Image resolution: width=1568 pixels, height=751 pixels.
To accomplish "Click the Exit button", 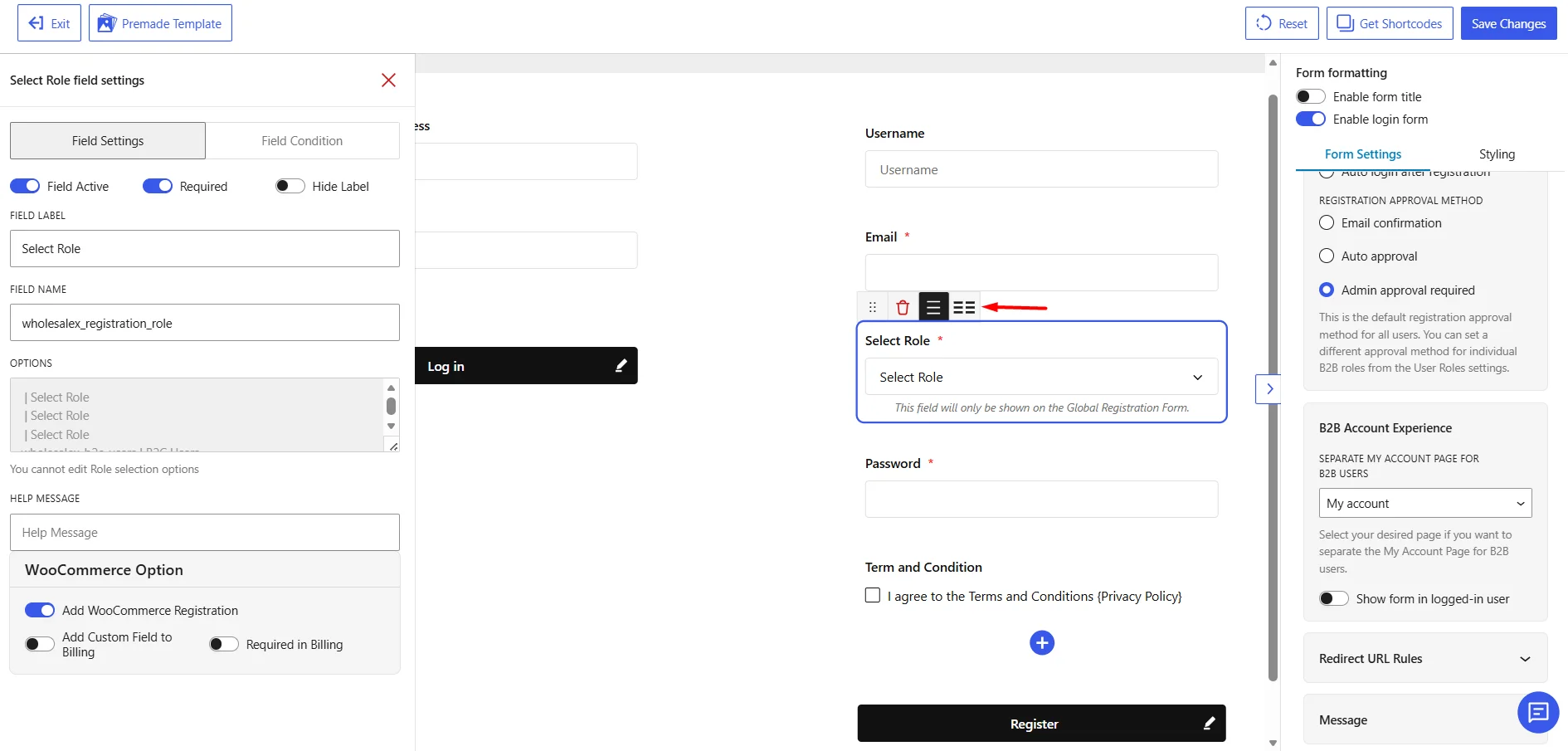I will (49, 23).
